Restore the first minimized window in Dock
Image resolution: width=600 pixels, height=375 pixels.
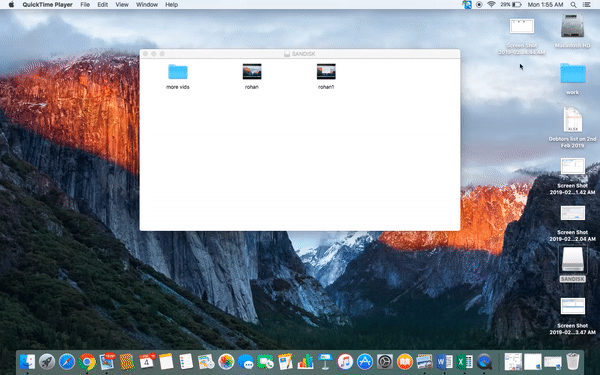pos(513,362)
